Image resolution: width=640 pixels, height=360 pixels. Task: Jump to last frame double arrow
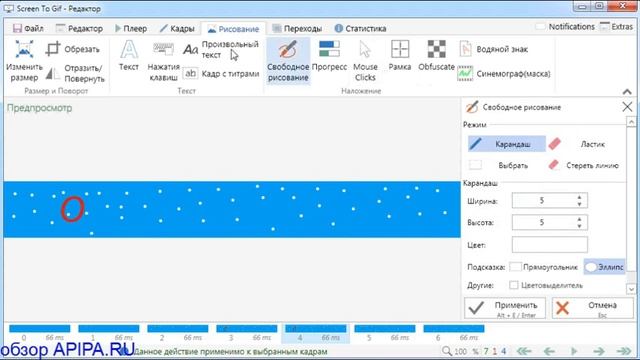624,351
